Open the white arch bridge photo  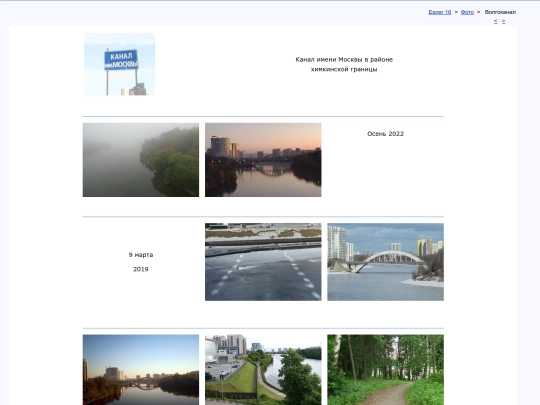click(385, 262)
